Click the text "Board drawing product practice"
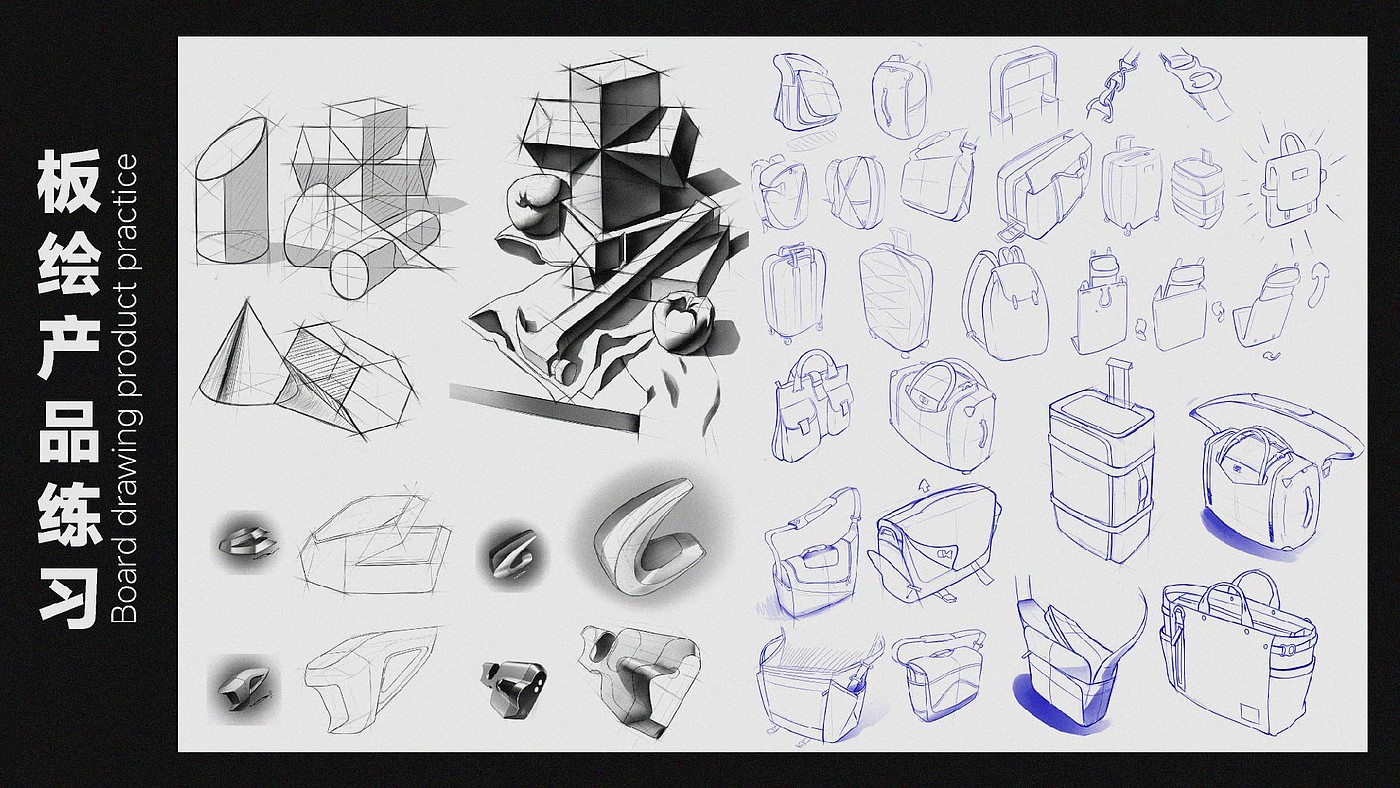Viewport: 1400px width, 788px height. point(126,389)
